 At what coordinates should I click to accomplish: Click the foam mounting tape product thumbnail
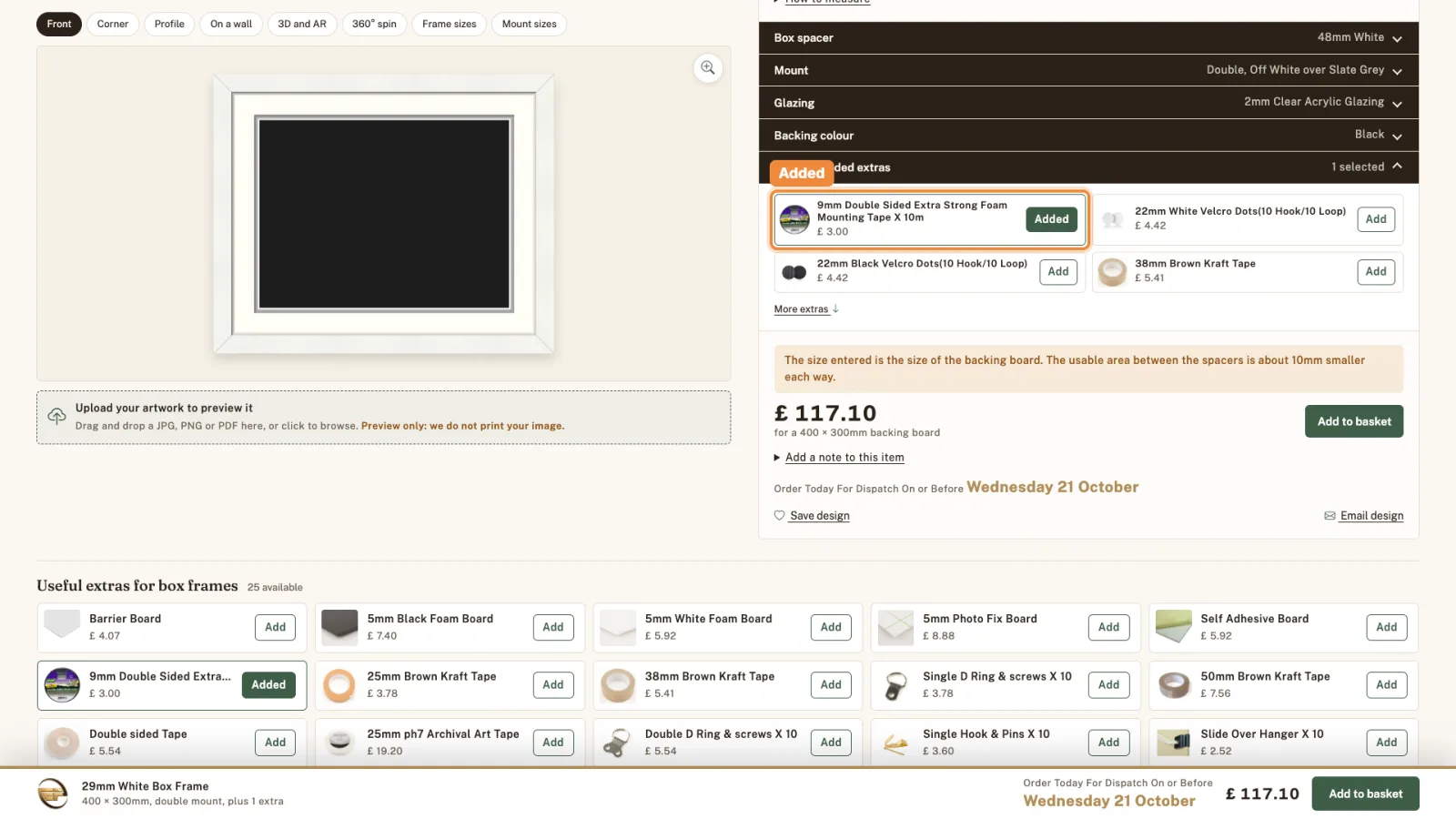click(x=794, y=219)
